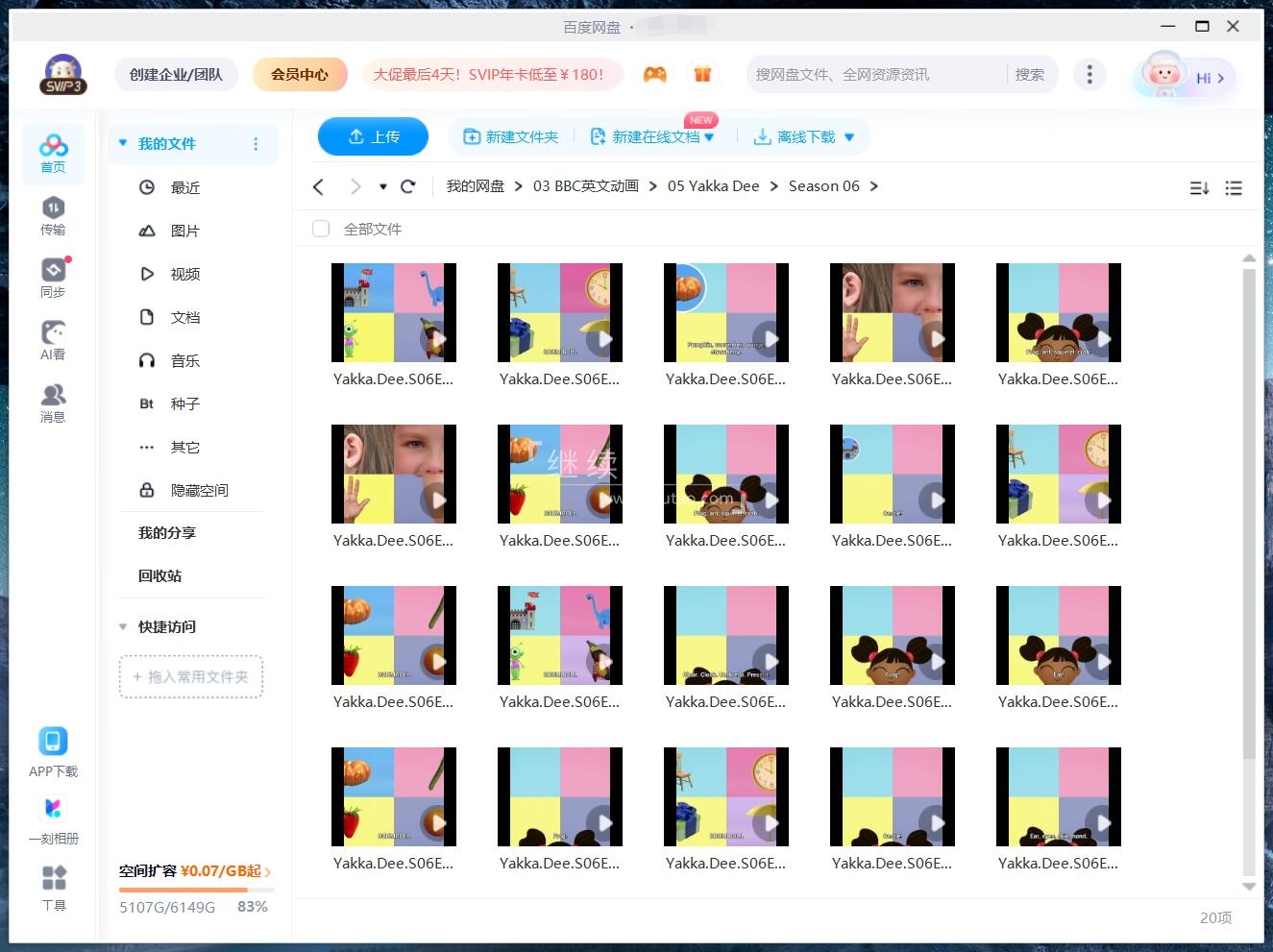Open the 传输 transfers panel
This screenshot has height=952, width=1273.
(x=53, y=213)
